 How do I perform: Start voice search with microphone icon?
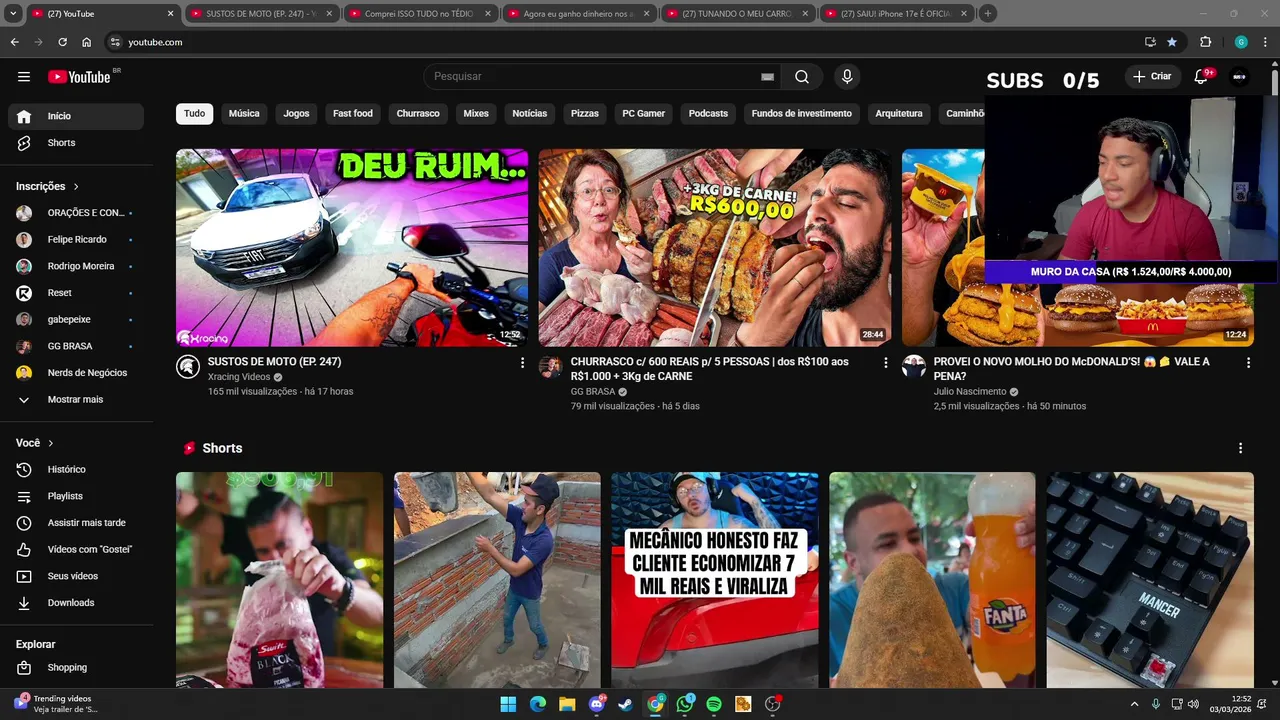(x=847, y=77)
